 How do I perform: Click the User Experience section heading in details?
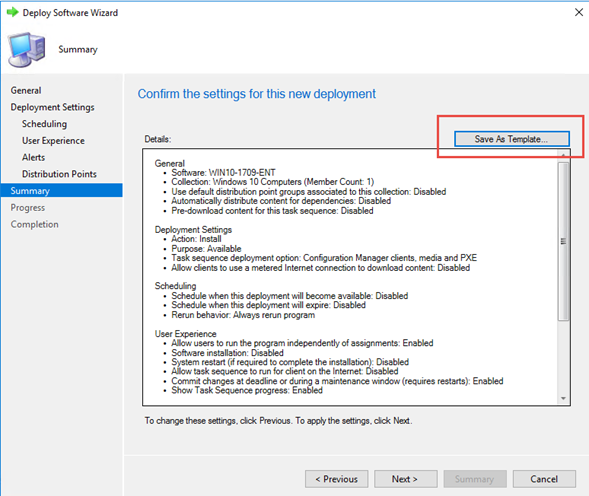(186, 334)
